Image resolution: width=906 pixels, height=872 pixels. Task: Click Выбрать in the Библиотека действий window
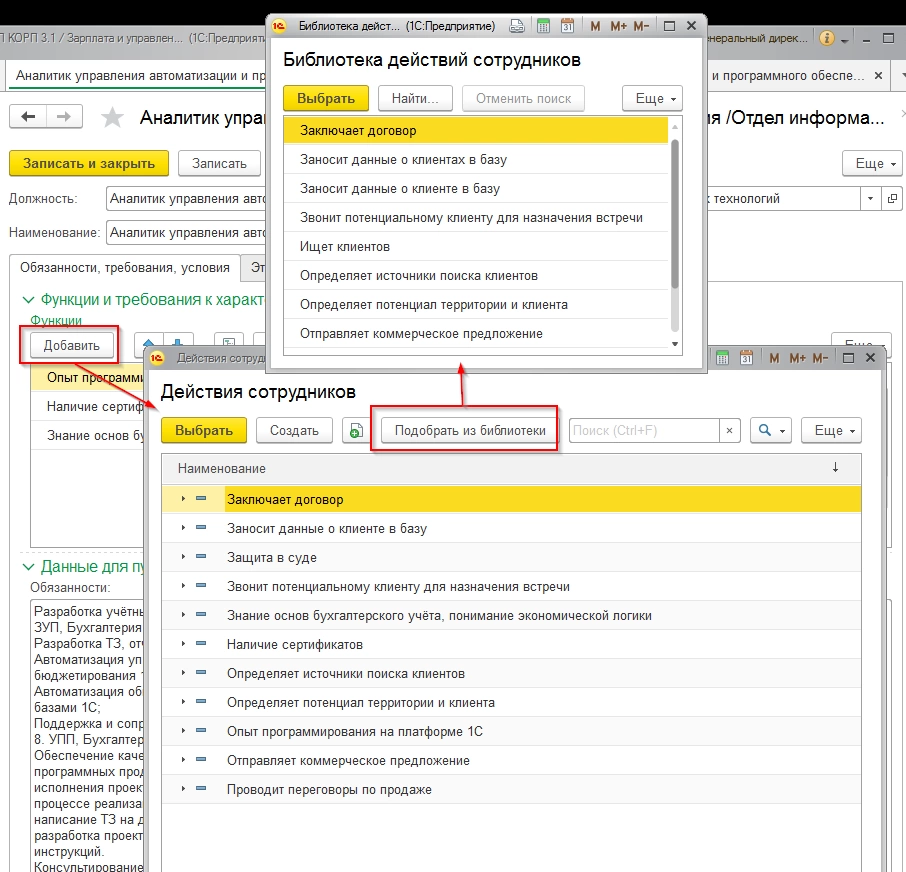(326, 98)
